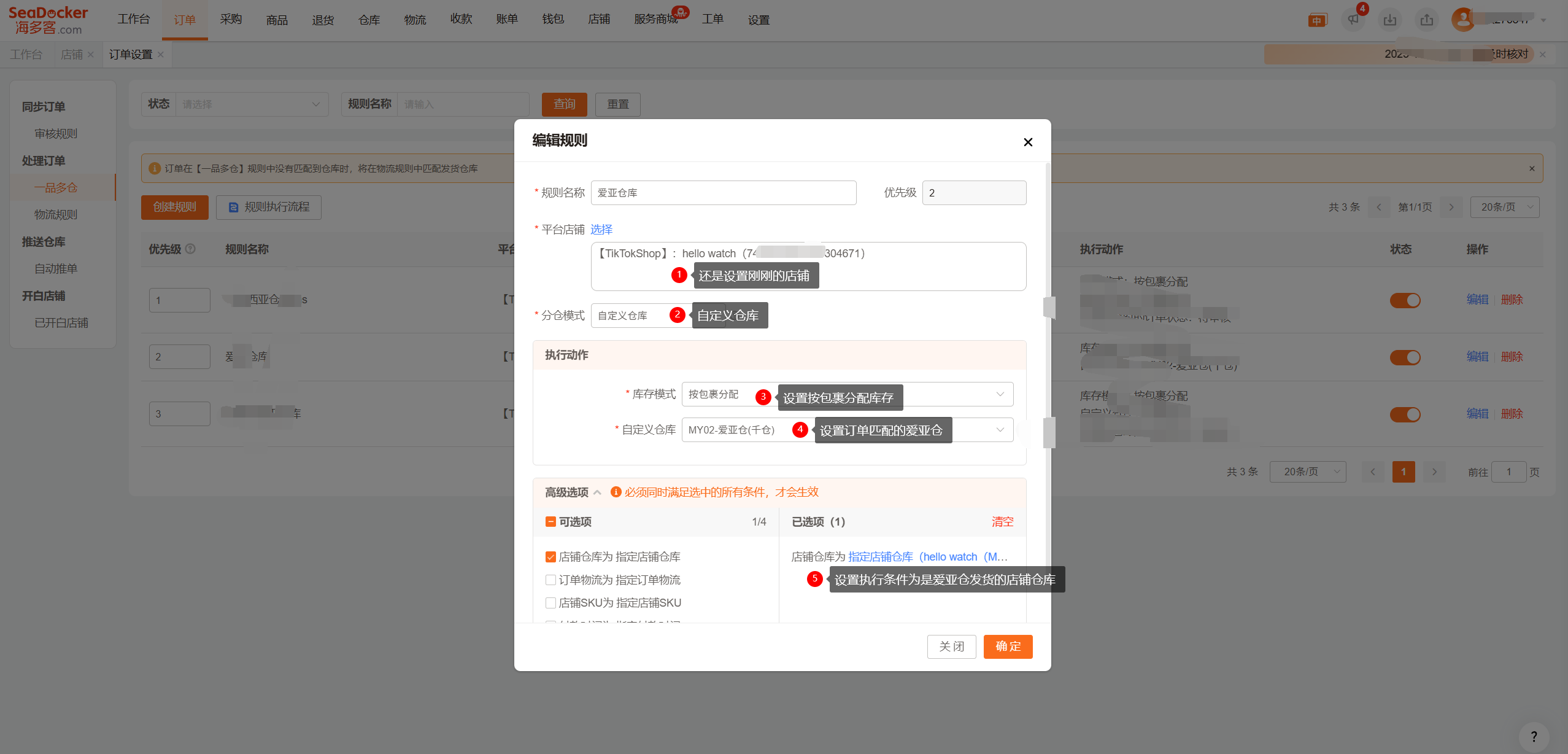
Task: Open the 库存模式 dropdown
Action: pyautogui.click(x=1000, y=394)
